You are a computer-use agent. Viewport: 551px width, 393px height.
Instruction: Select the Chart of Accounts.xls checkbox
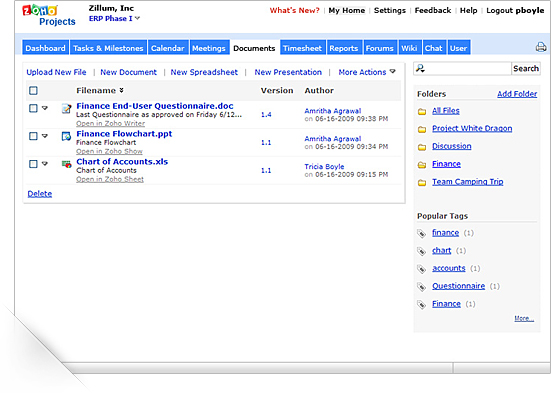coord(33,164)
